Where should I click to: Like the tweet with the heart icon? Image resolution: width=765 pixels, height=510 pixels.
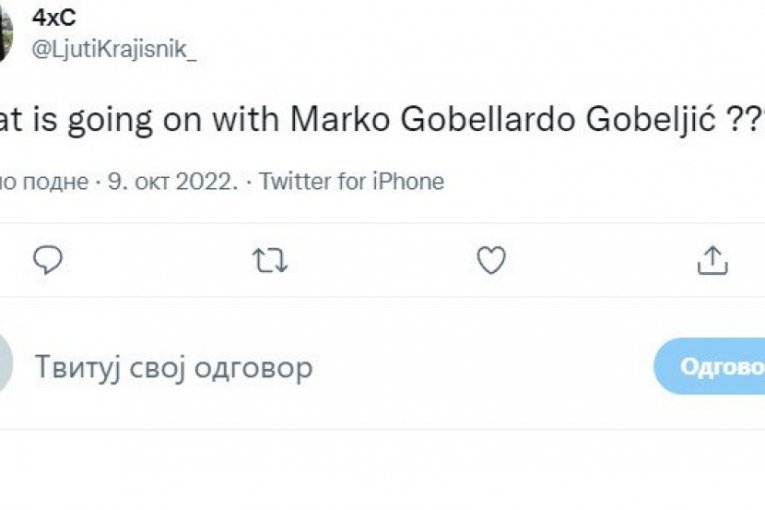[490, 261]
